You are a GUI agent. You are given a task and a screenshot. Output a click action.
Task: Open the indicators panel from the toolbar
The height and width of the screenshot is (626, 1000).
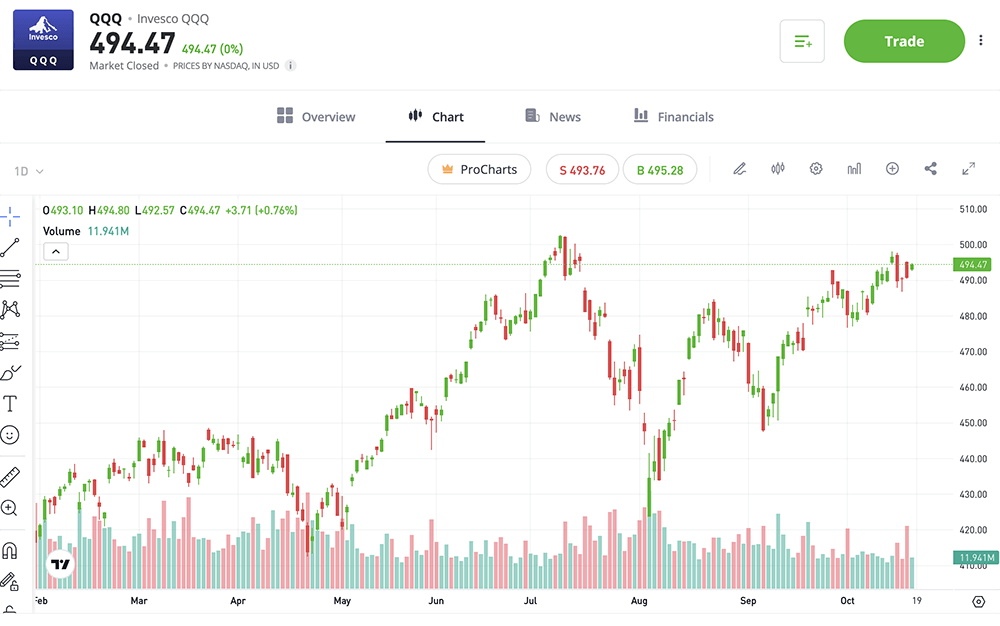point(854,169)
